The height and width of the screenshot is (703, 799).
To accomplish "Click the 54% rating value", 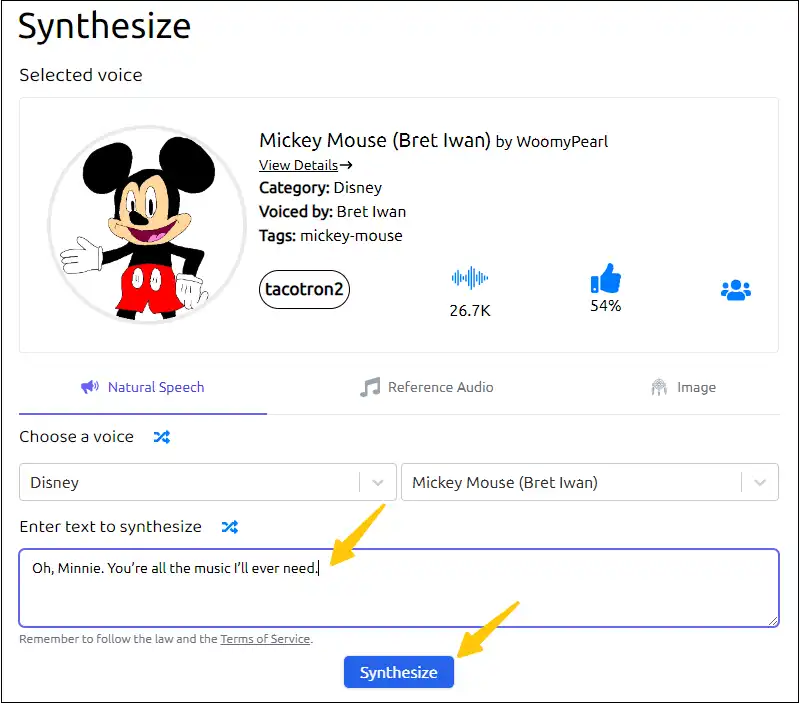I will (x=605, y=306).
